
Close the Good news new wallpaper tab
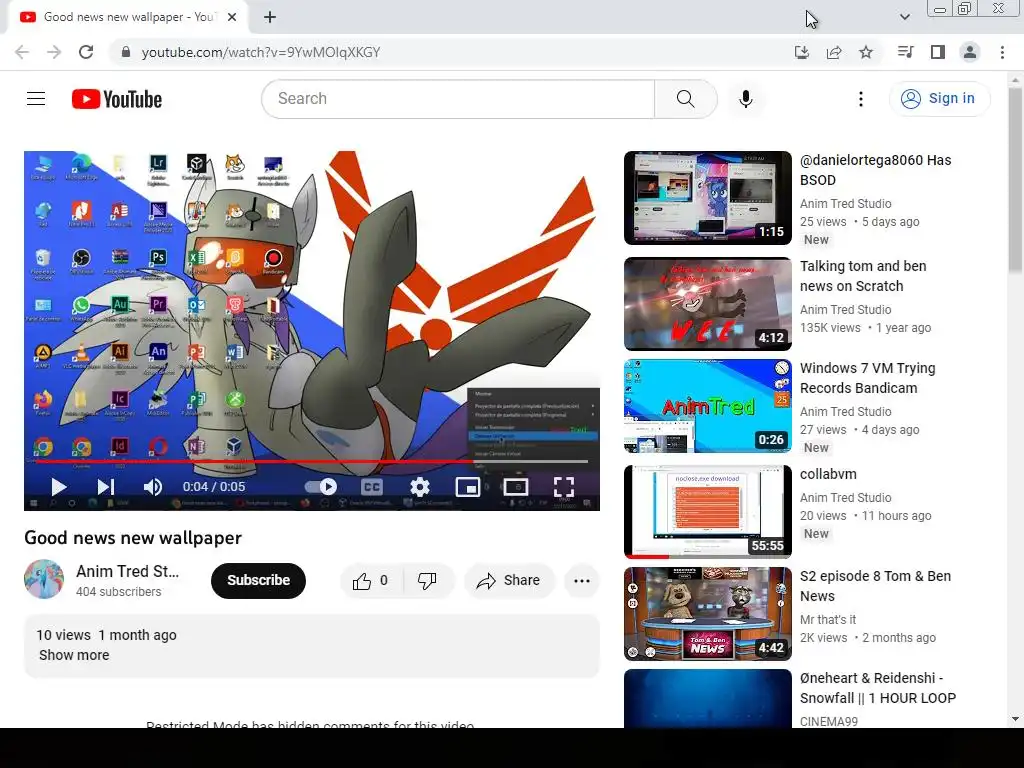tap(232, 18)
